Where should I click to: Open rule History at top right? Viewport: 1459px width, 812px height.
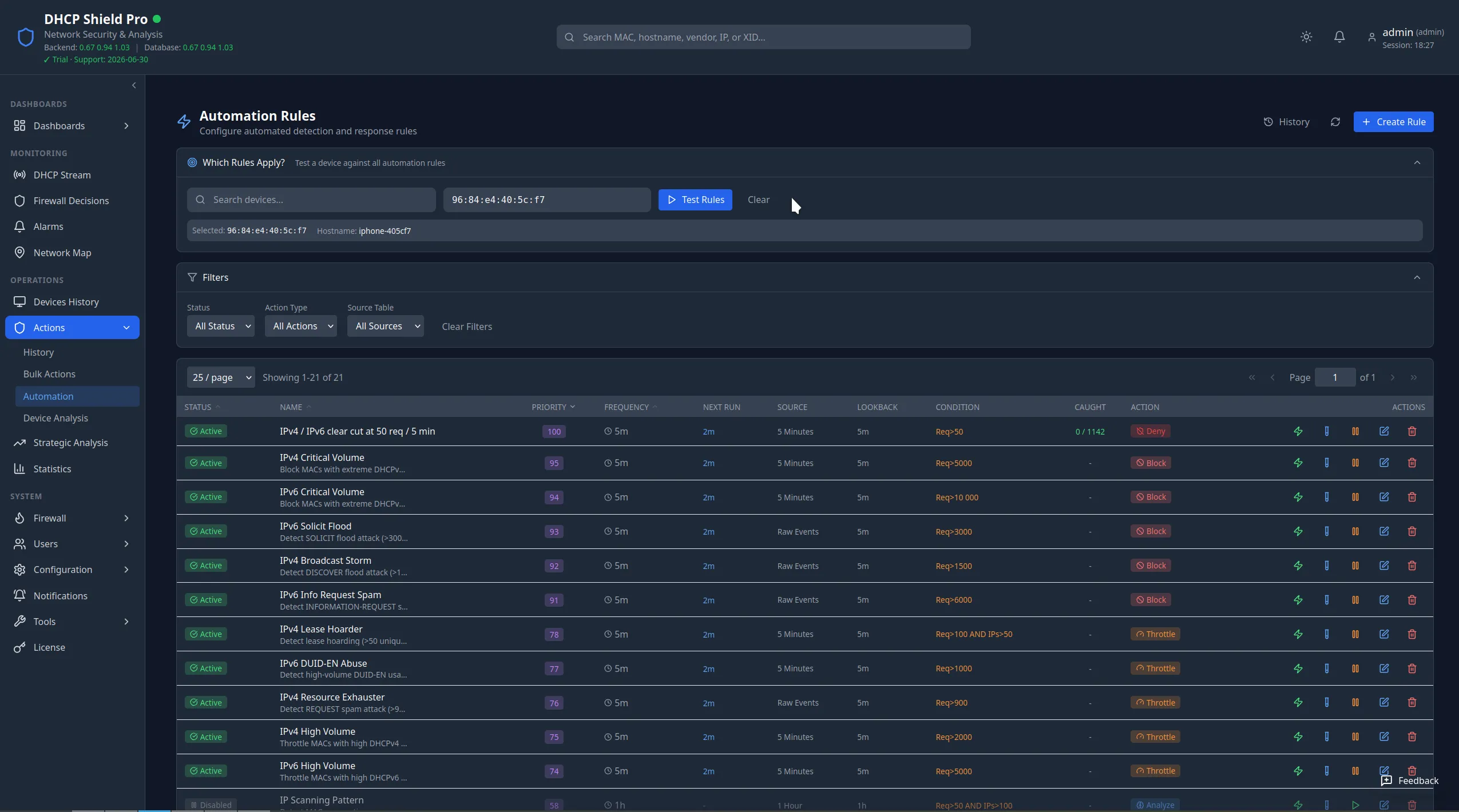pos(1287,122)
